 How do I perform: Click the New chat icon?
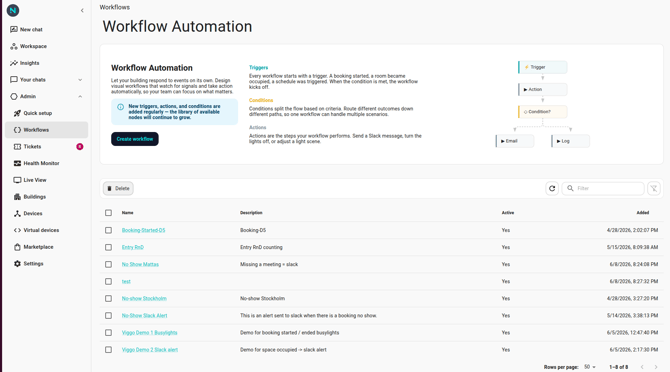click(x=14, y=29)
